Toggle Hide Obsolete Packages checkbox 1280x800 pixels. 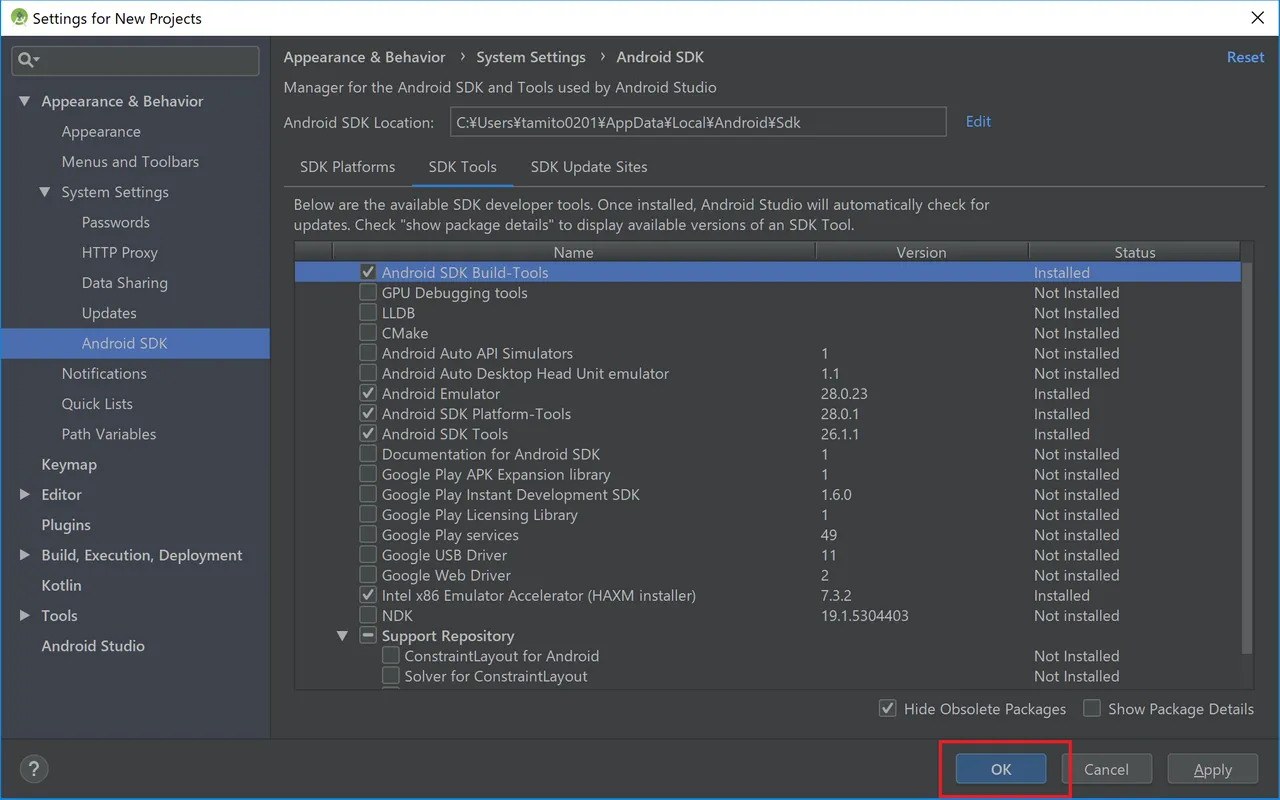887,708
